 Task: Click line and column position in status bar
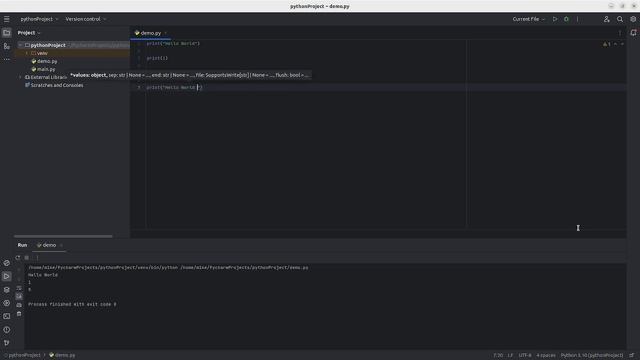[x=498, y=355]
